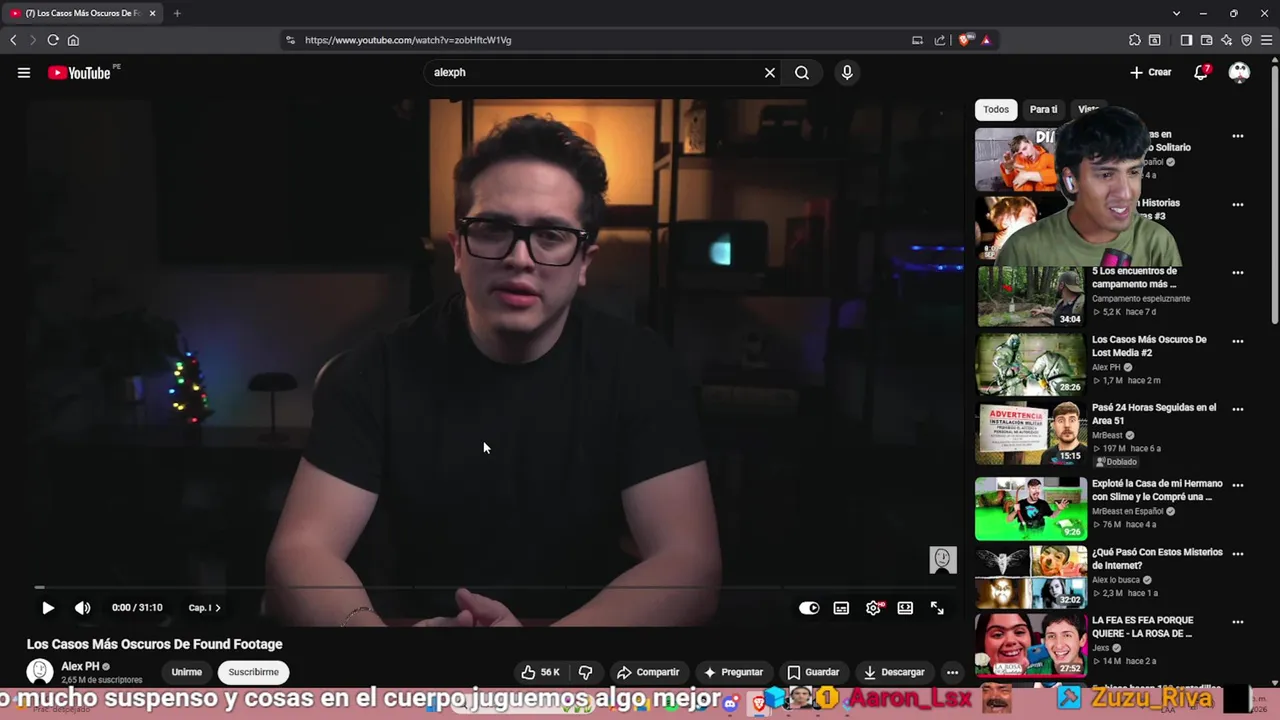Open the Alex PH channel name link
This screenshot has width=1280, height=720.
coord(80,666)
